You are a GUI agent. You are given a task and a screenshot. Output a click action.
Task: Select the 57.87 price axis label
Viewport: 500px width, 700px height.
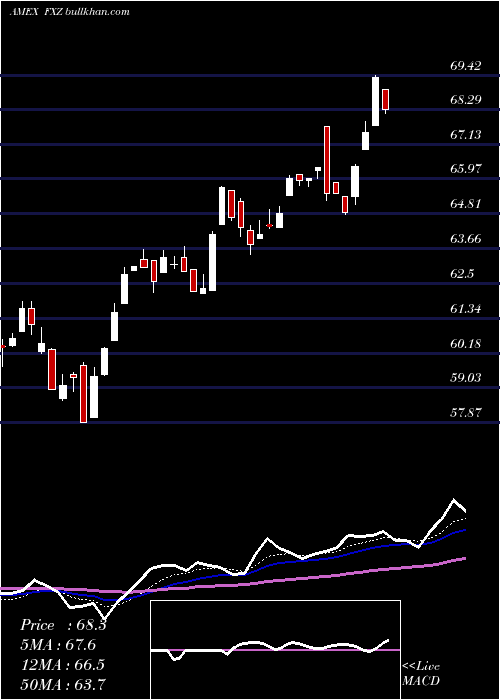tap(466, 412)
